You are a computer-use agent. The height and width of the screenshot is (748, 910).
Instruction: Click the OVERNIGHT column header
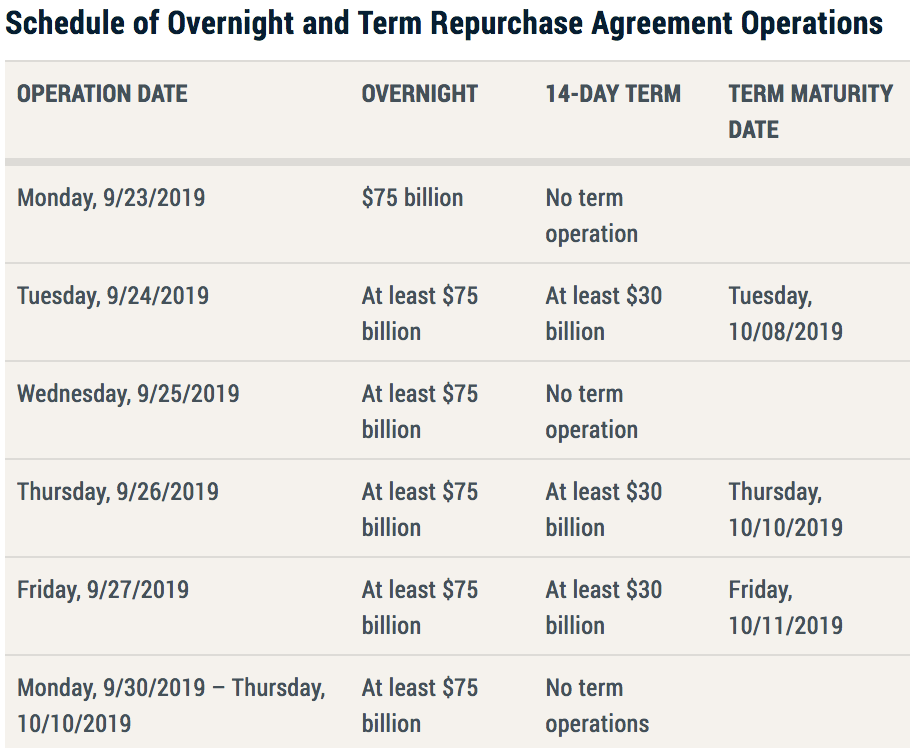click(x=420, y=94)
